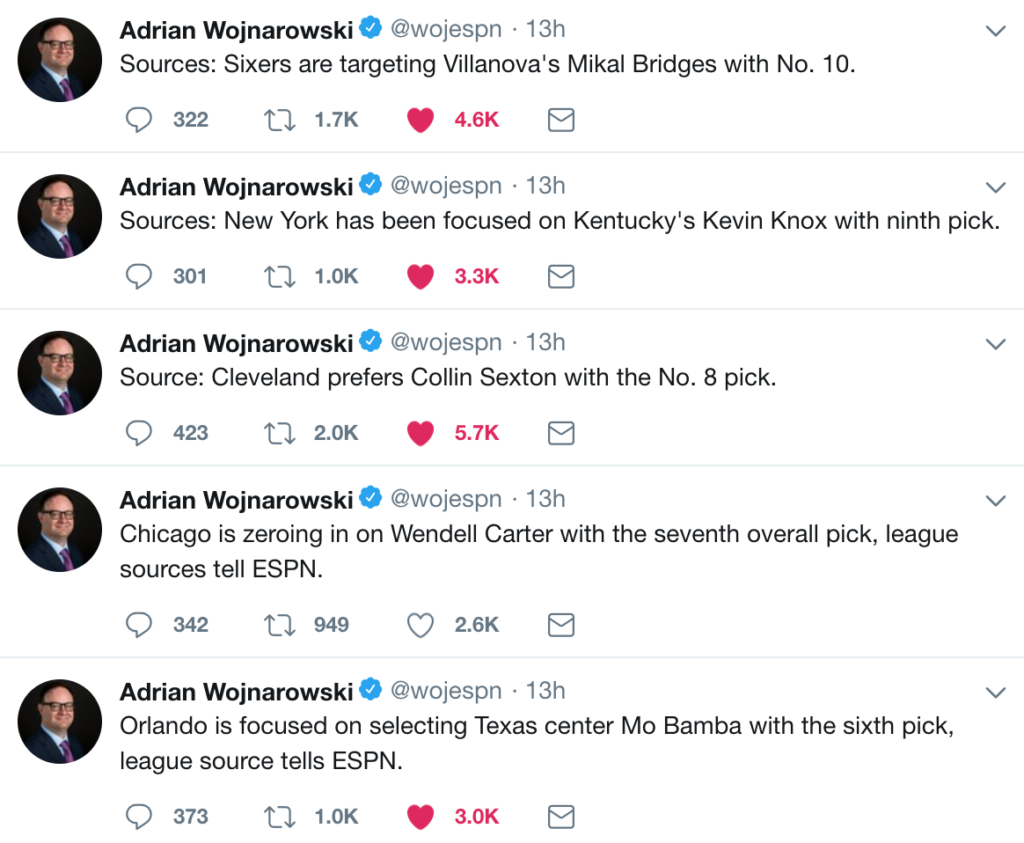Reply to the Mo Bamba Orlando tweet
This screenshot has width=1024, height=843.
click(139, 817)
